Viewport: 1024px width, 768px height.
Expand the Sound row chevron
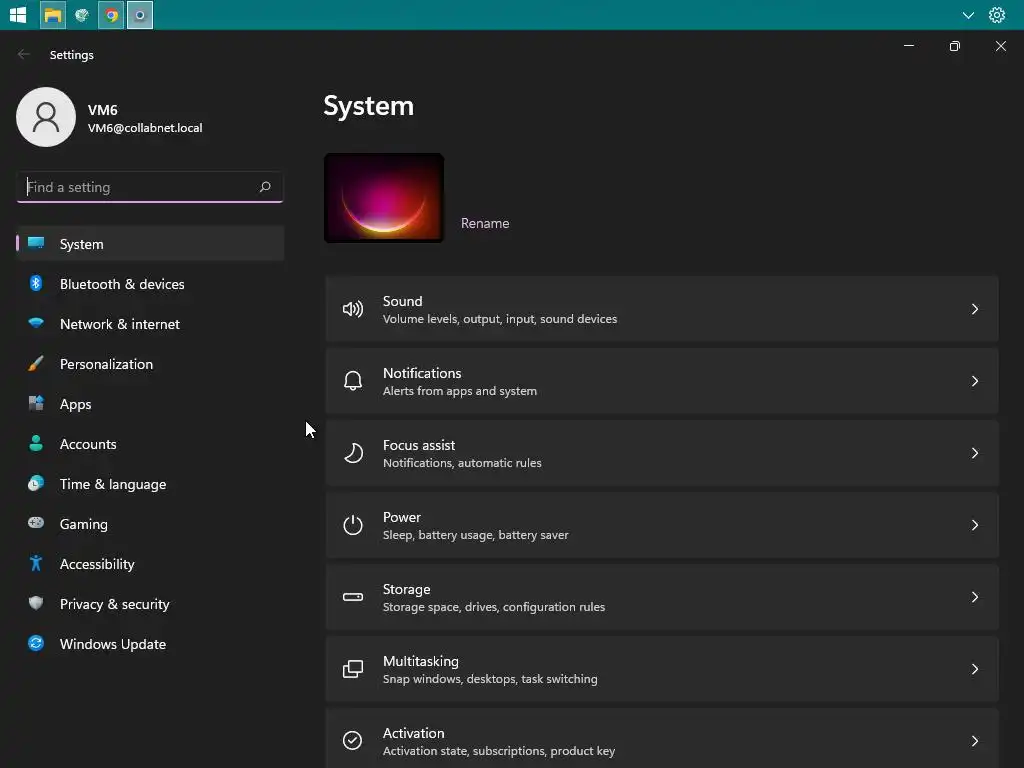coord(974,309)
